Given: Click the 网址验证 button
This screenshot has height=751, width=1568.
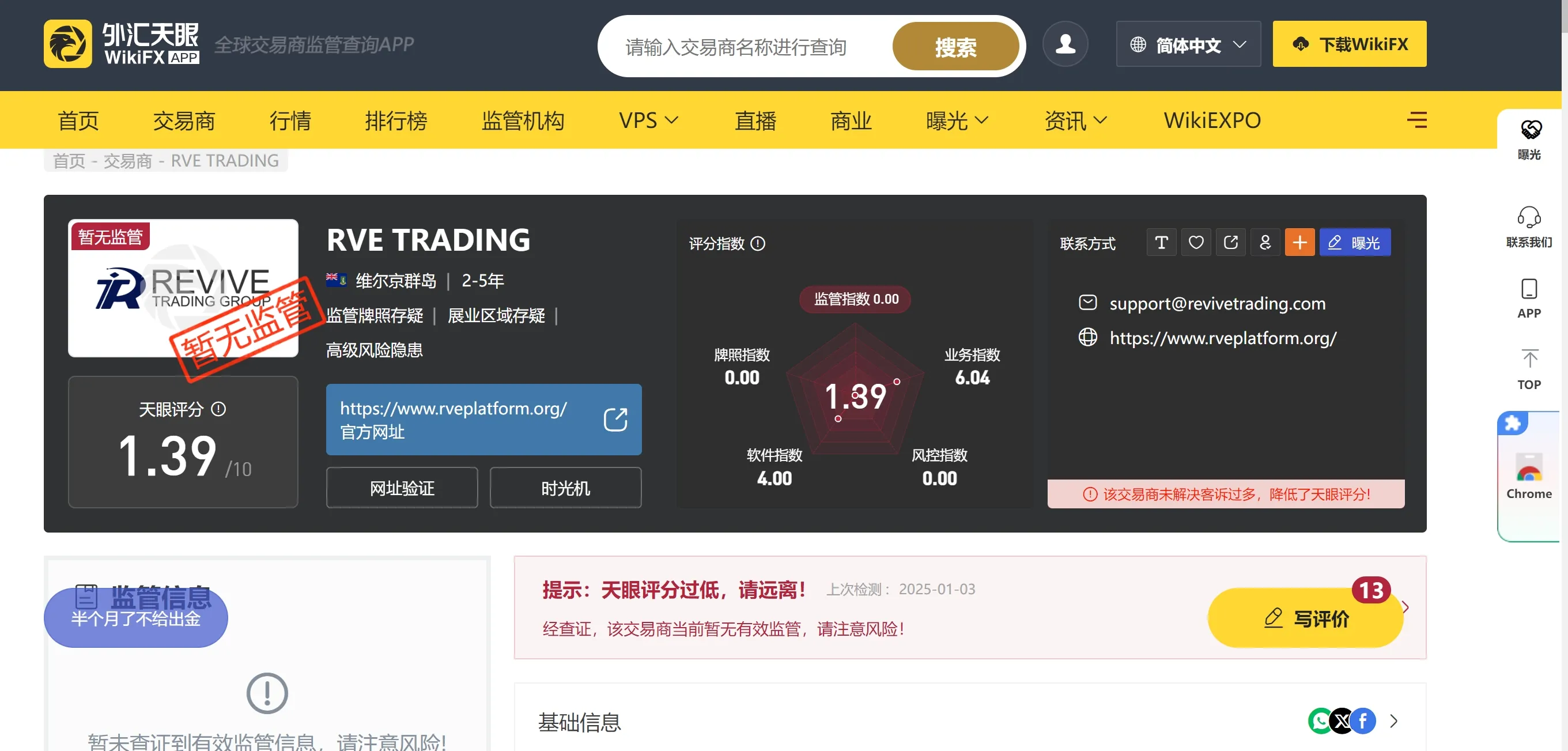Looking at the screenshot, I should pos(402,488).
